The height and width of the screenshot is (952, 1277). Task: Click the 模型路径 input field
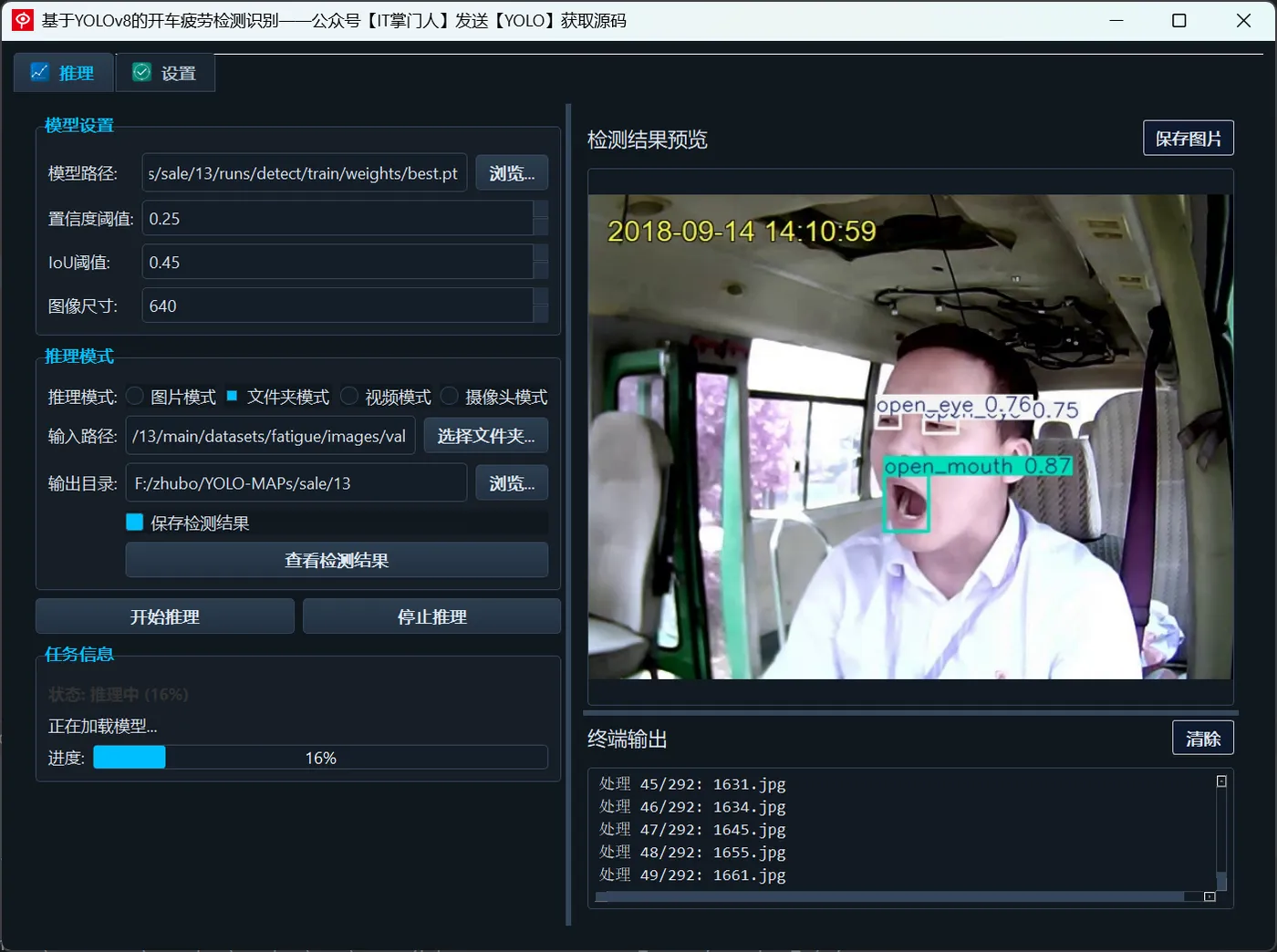point(305,173)
